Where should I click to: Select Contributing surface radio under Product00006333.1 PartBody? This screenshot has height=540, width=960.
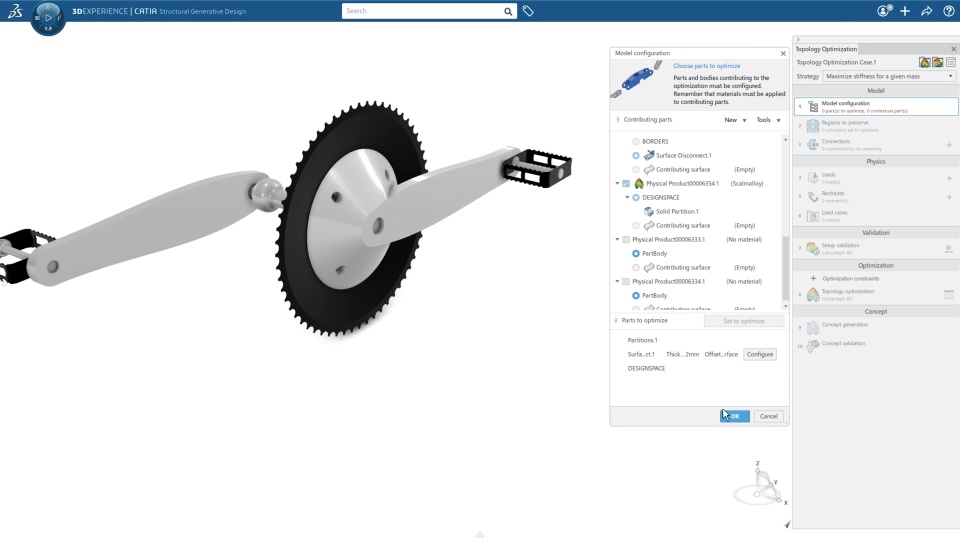(636, 268)
